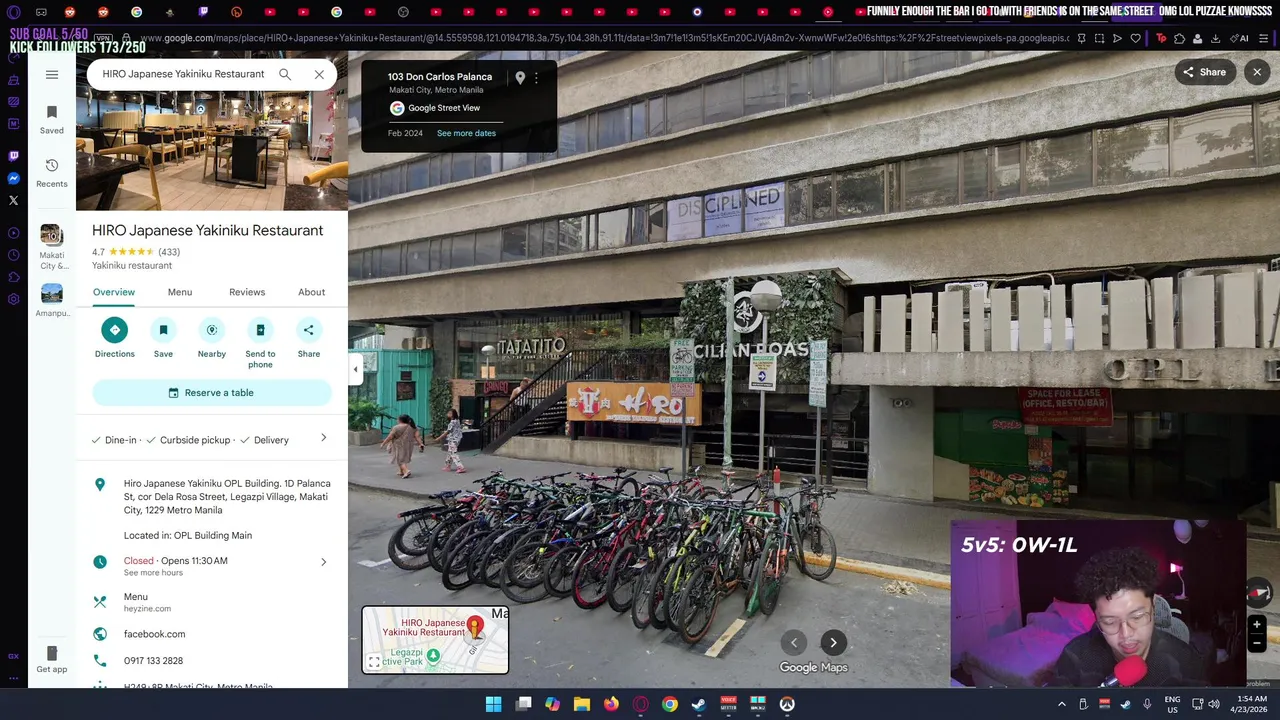Zoom in Street View with plus

[x=1257, y=625]
